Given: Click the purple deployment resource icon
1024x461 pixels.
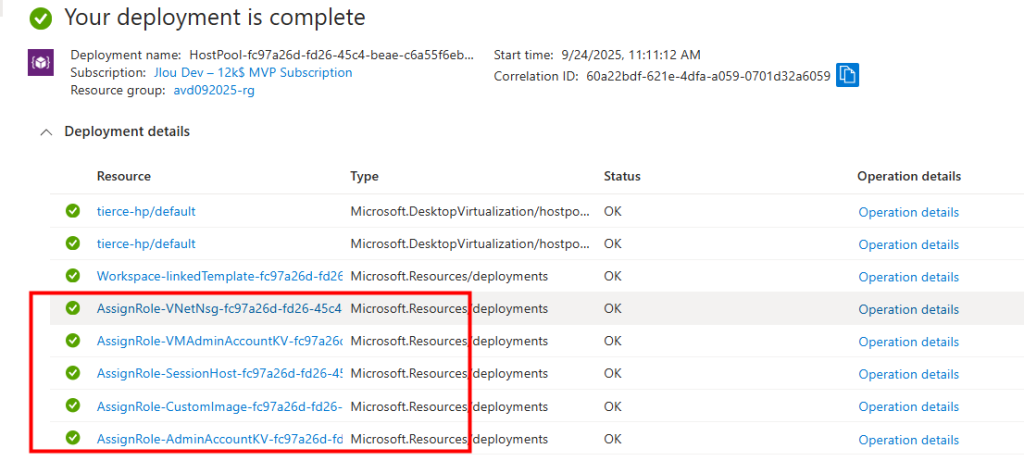Looking at the screenshot, I should tap(39, 63).
